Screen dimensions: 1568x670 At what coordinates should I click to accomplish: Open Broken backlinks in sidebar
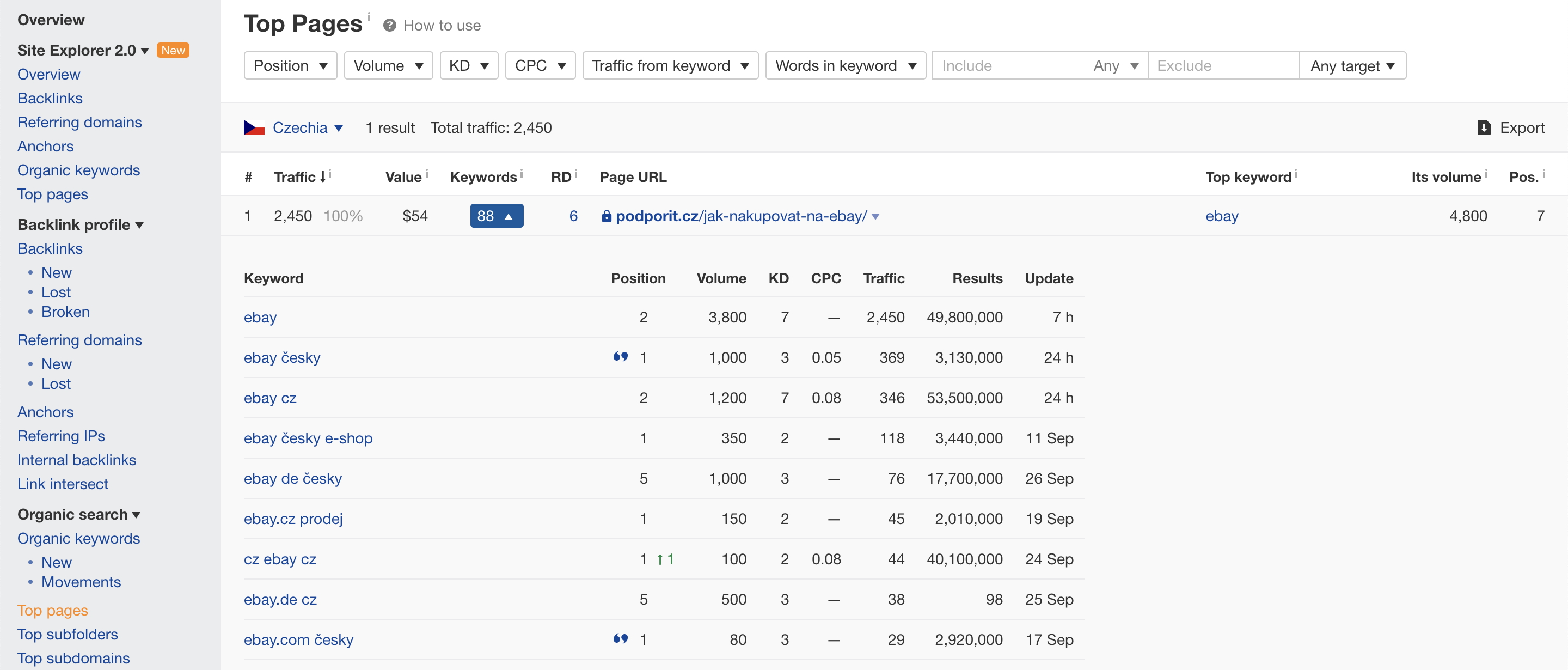pos(66,312)
